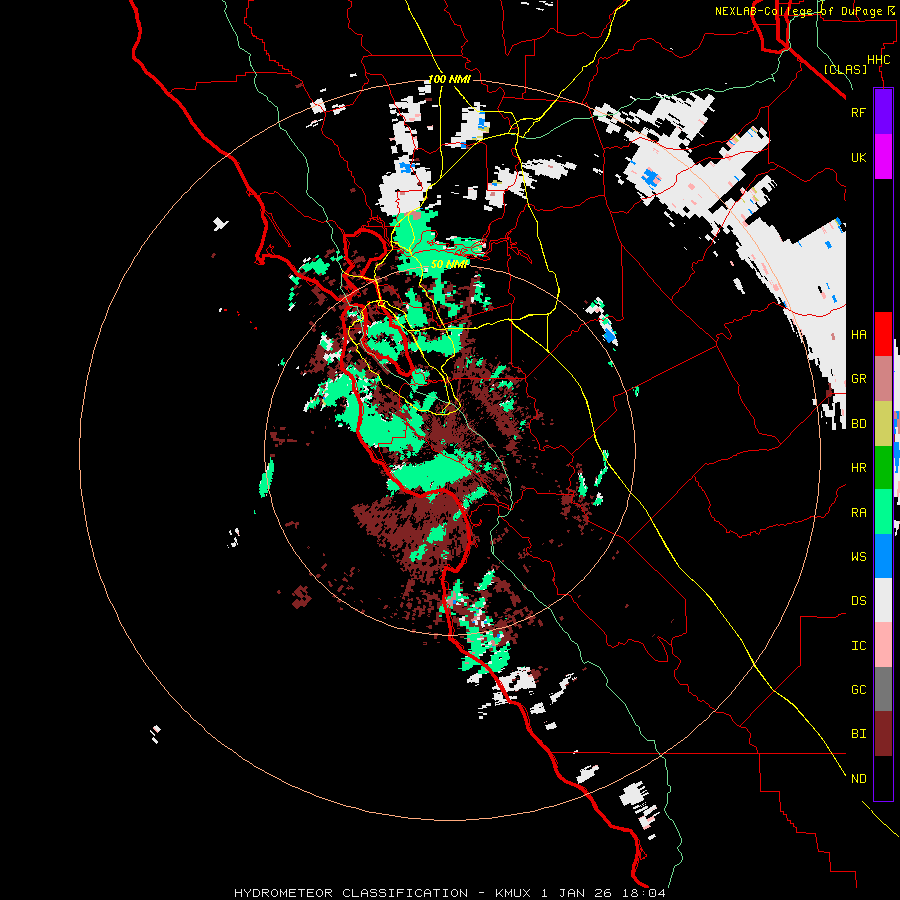Select the white DS legend swatch

[883, 600]
